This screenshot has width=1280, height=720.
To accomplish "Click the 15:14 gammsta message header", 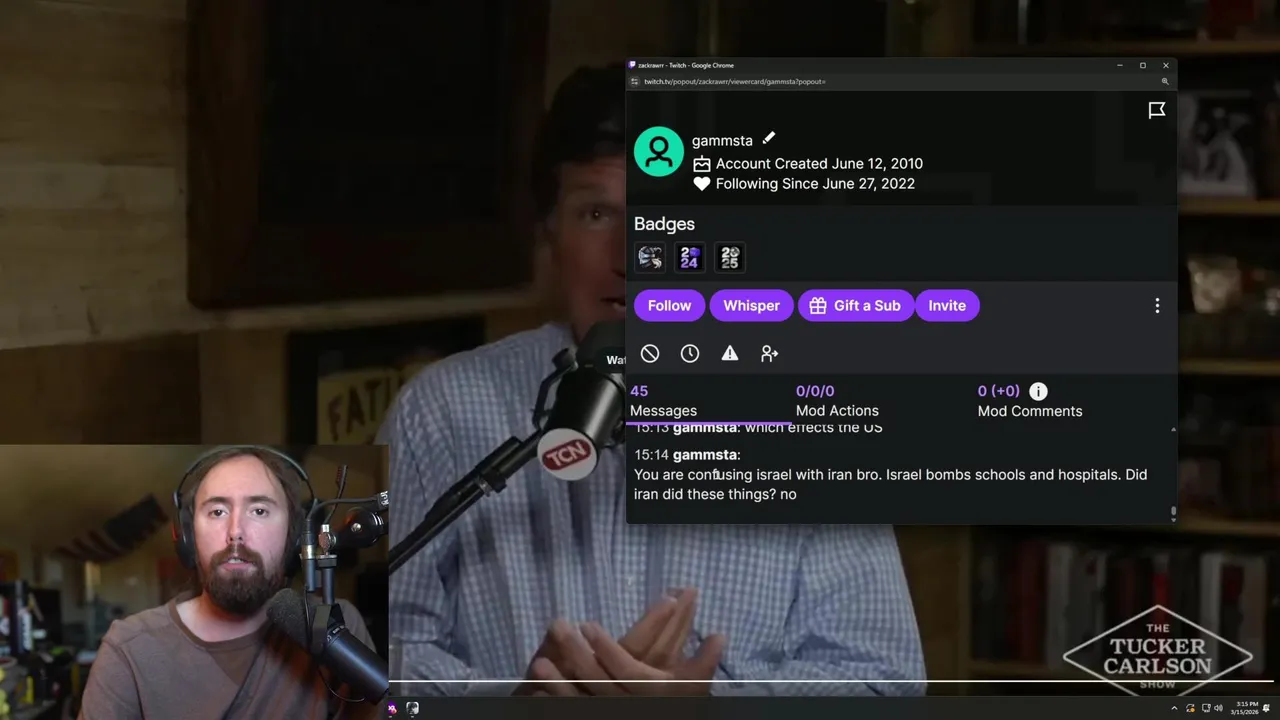I will point(687,455).
